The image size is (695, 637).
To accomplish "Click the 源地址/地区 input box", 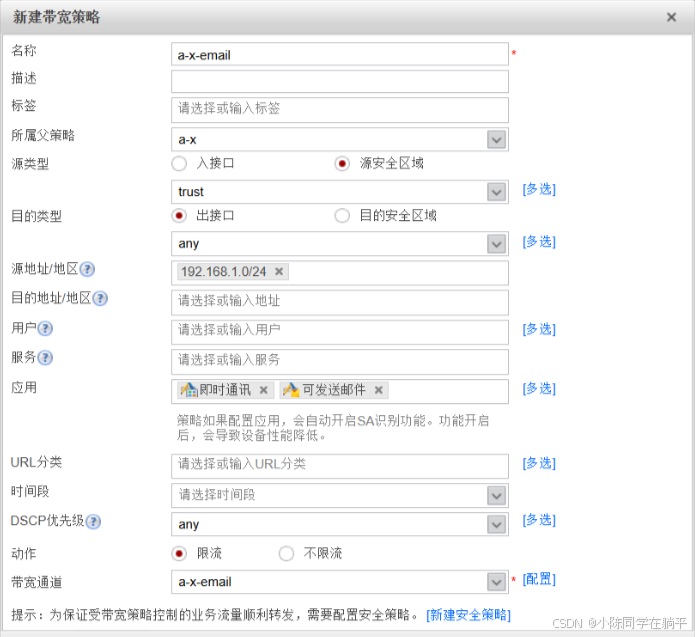I will (340, 273).
